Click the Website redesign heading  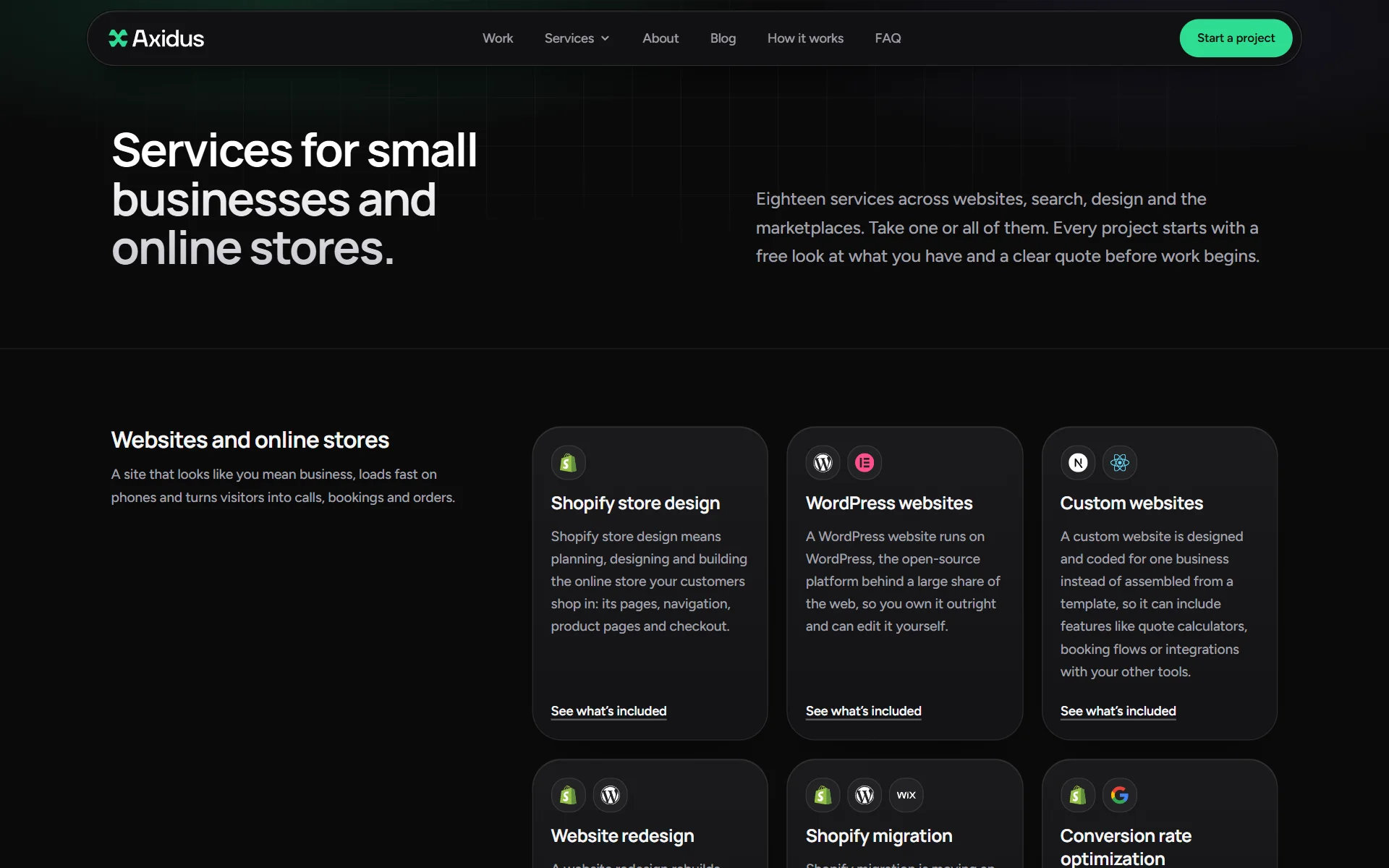pos(622,836)
